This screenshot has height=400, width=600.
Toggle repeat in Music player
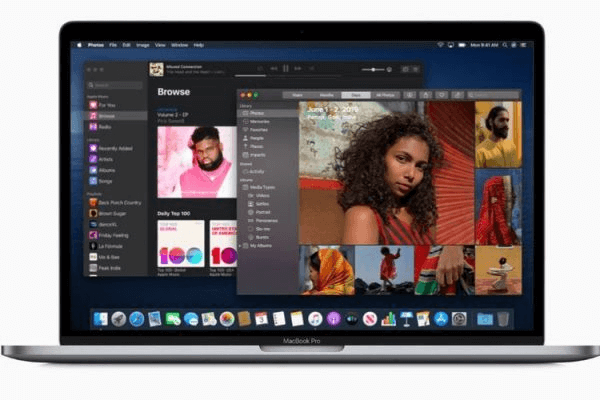click(x=311, y=69)
